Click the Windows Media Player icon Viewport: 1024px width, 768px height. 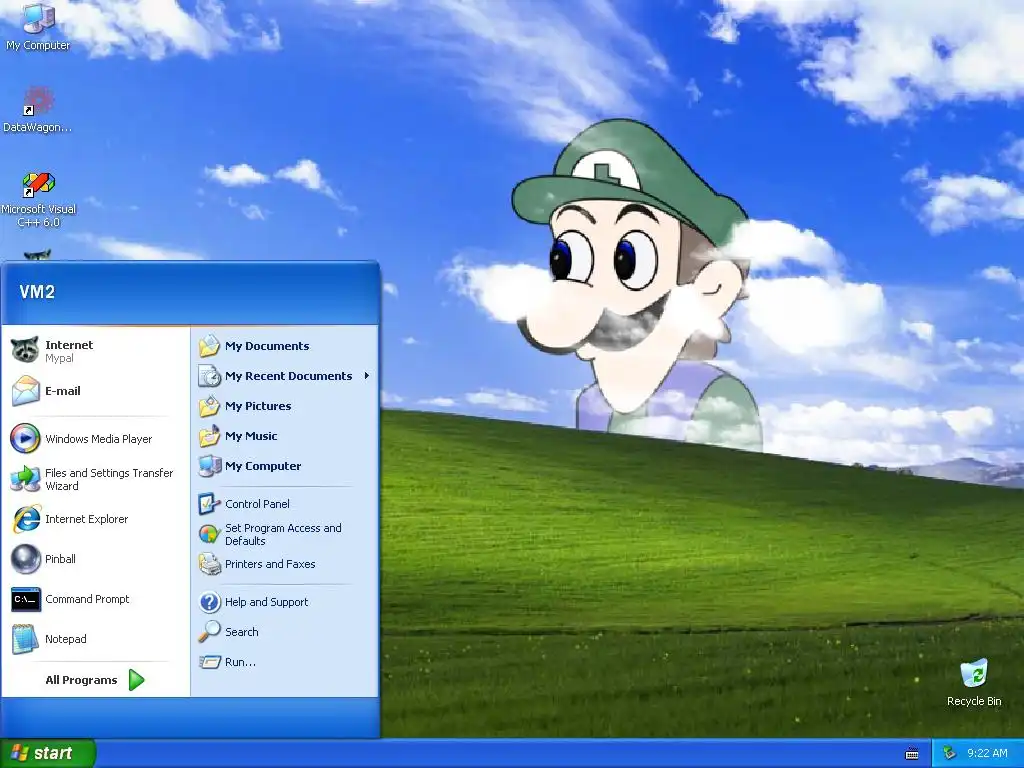pyautogui.click(x=25, y=438)
